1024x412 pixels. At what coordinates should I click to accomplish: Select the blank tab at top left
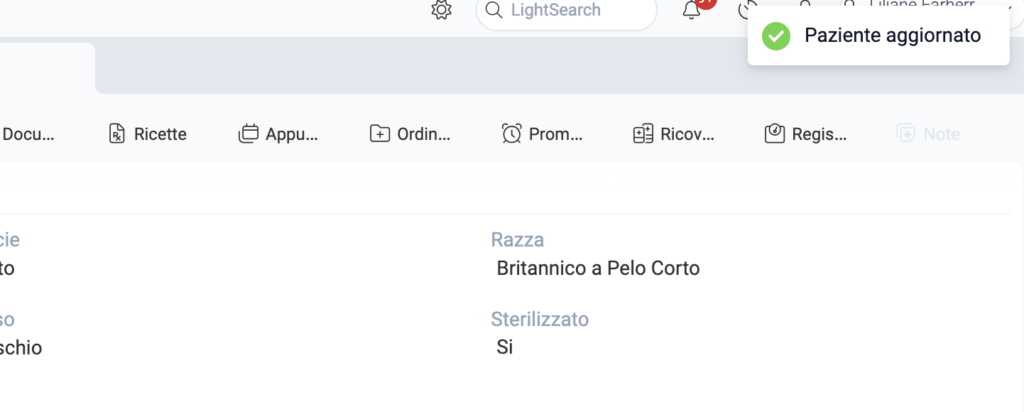click(x=47, y=68)
